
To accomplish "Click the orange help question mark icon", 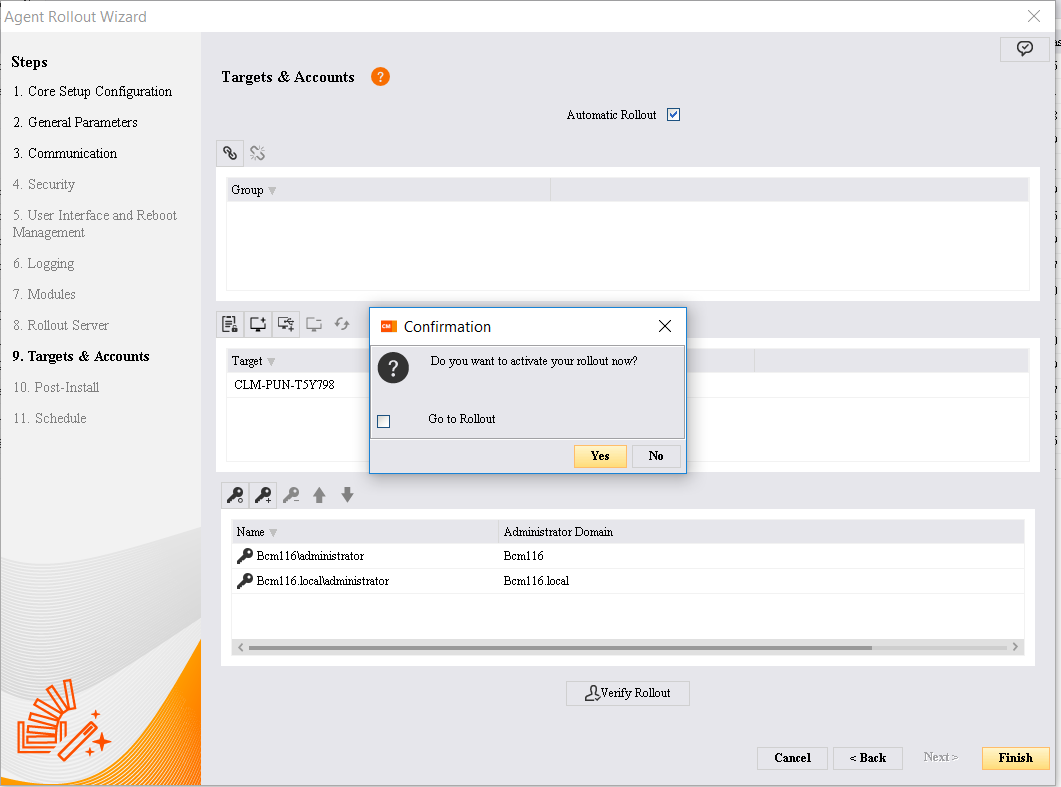I will click(380, 77).
